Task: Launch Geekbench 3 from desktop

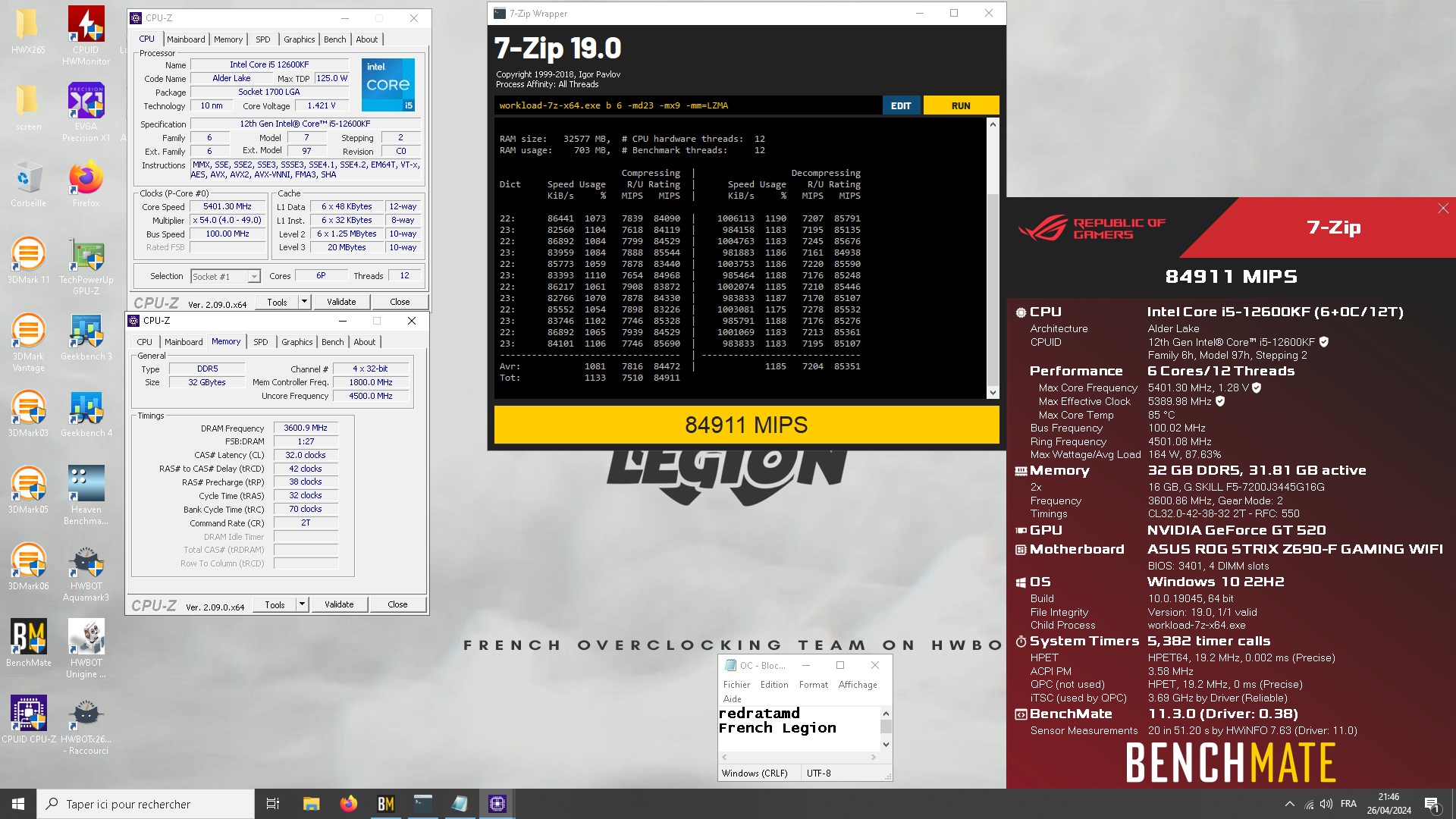Action: click(86, 337)
